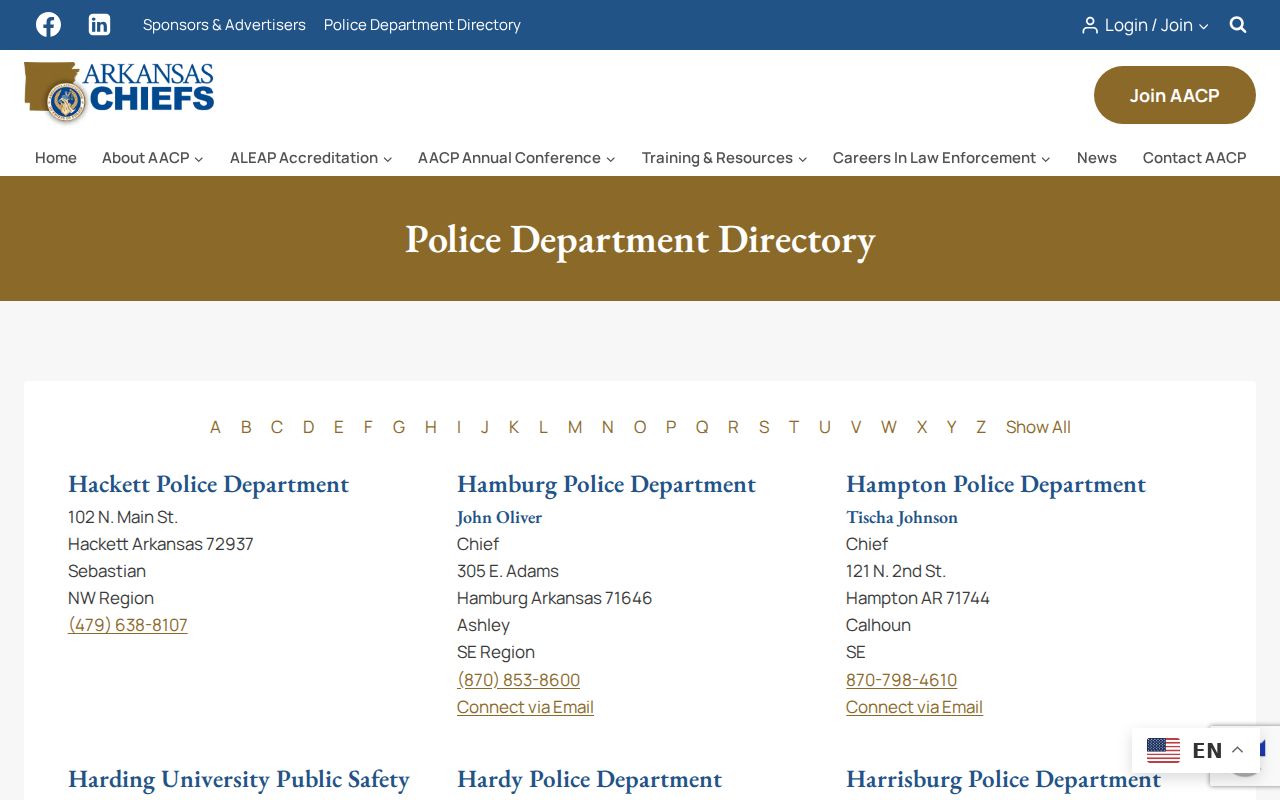1280x800 pixels.
Task: Open Hardy Police Department heading
Action: point(589,779)
